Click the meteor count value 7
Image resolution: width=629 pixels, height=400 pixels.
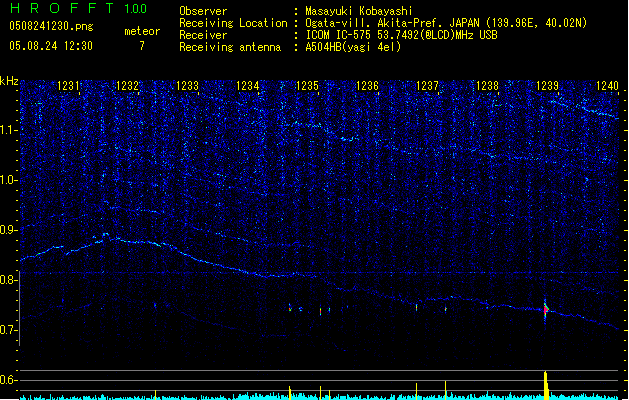point(142,46)
